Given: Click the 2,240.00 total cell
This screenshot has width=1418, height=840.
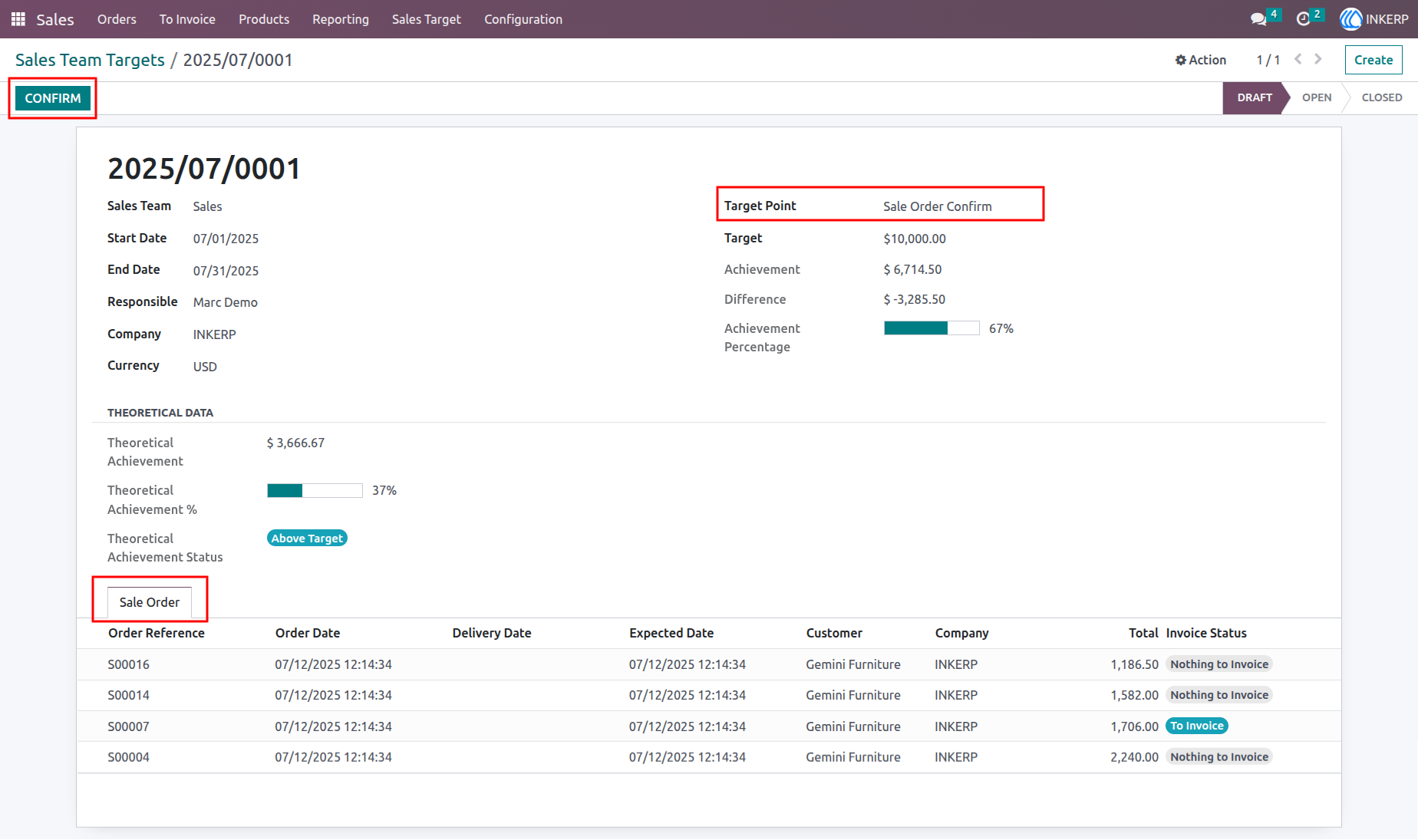Looking at the screenshot, I should pos(1134,757).
